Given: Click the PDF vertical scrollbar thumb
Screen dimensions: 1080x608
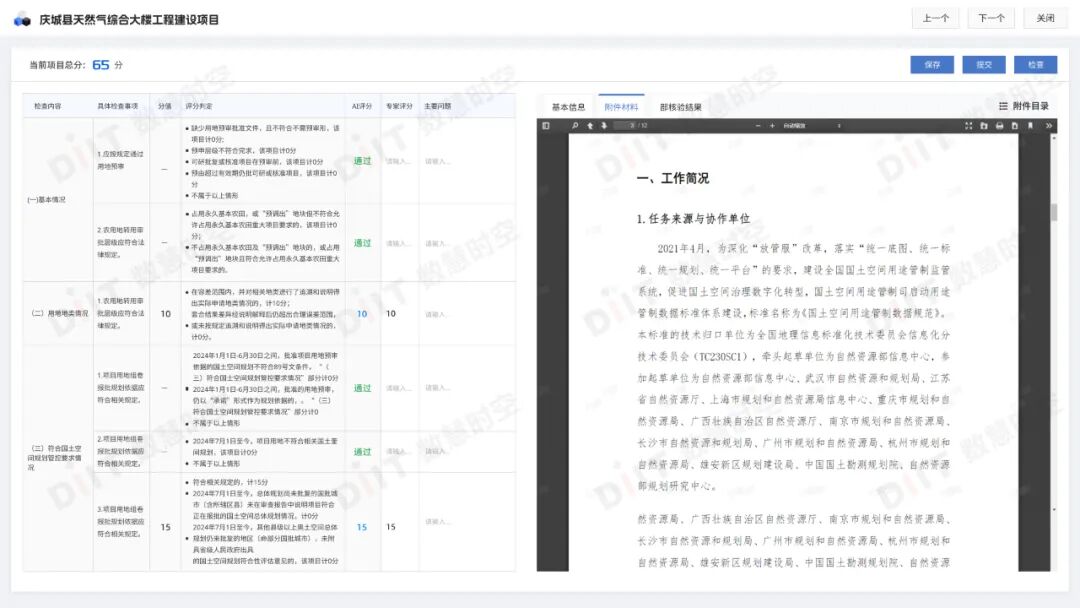Looking at the screenshot, I should 1053,212.
